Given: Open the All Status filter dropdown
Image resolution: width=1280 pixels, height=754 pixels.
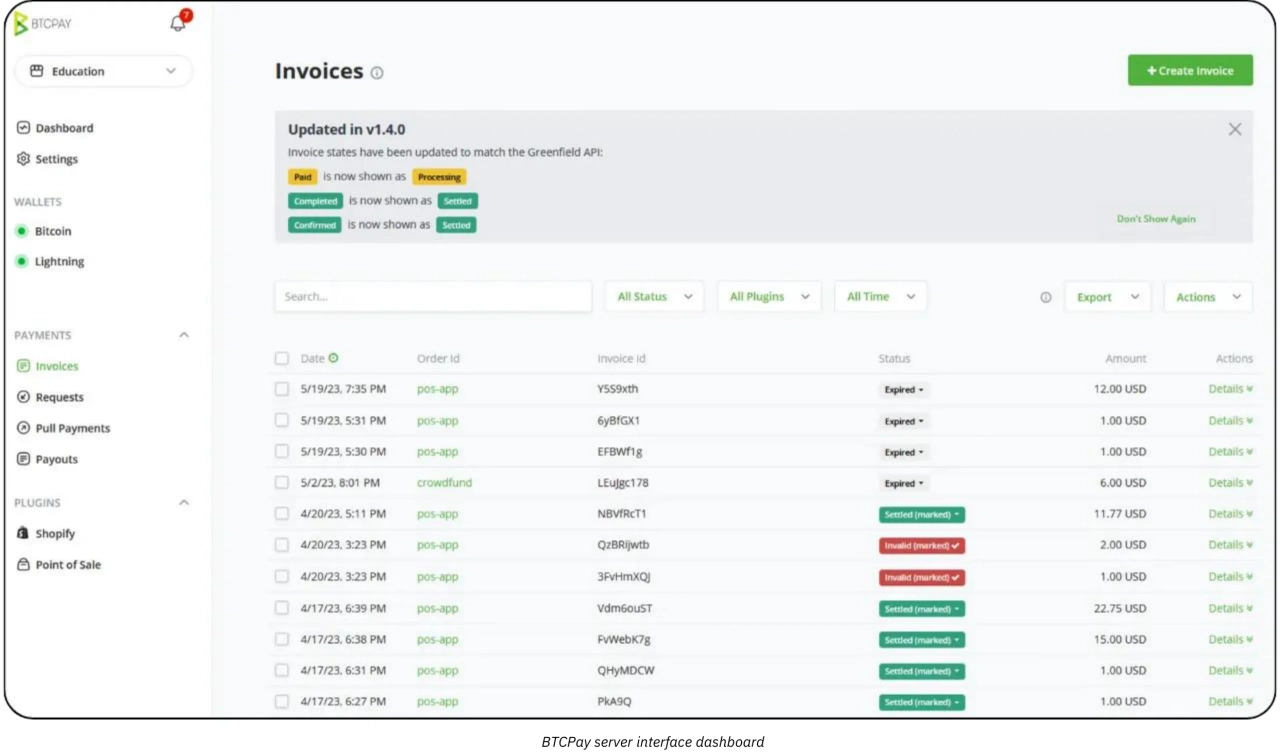Looking at the screenshot, I should [x=654, y=297].
